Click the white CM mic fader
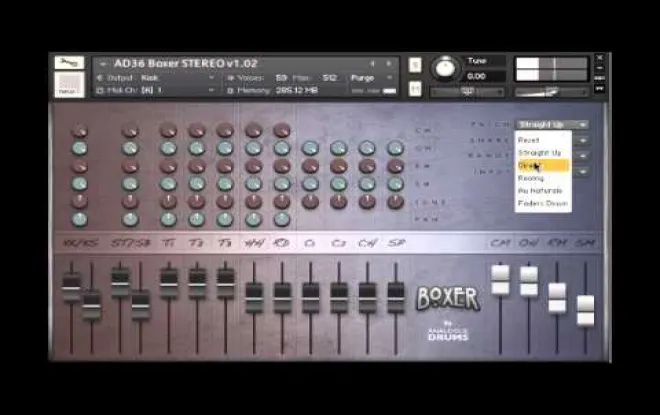This screenshot has width=660, height=415. click(x=500, y=280)
